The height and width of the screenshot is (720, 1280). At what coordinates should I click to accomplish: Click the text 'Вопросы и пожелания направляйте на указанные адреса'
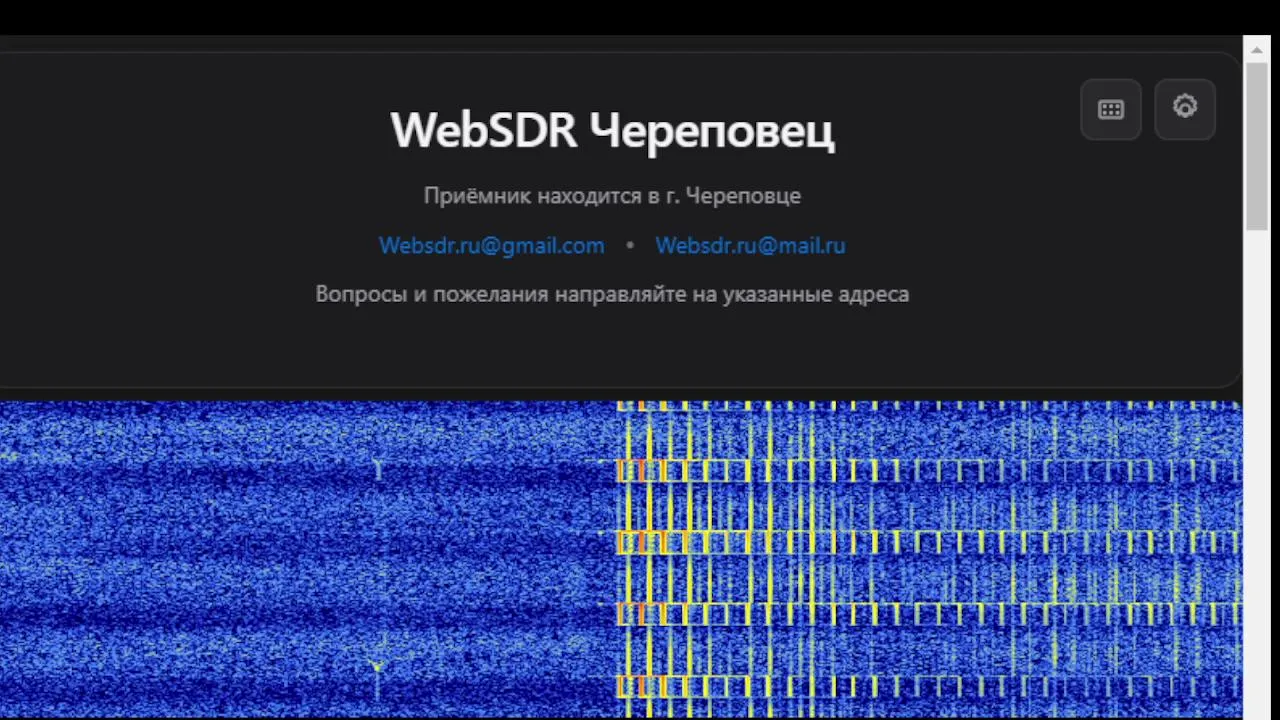tap(612, 295)
